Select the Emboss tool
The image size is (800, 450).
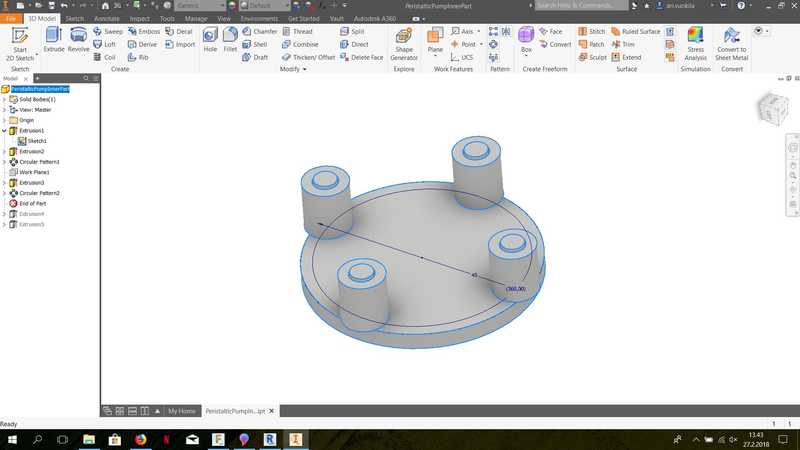(x=144, y=32)
